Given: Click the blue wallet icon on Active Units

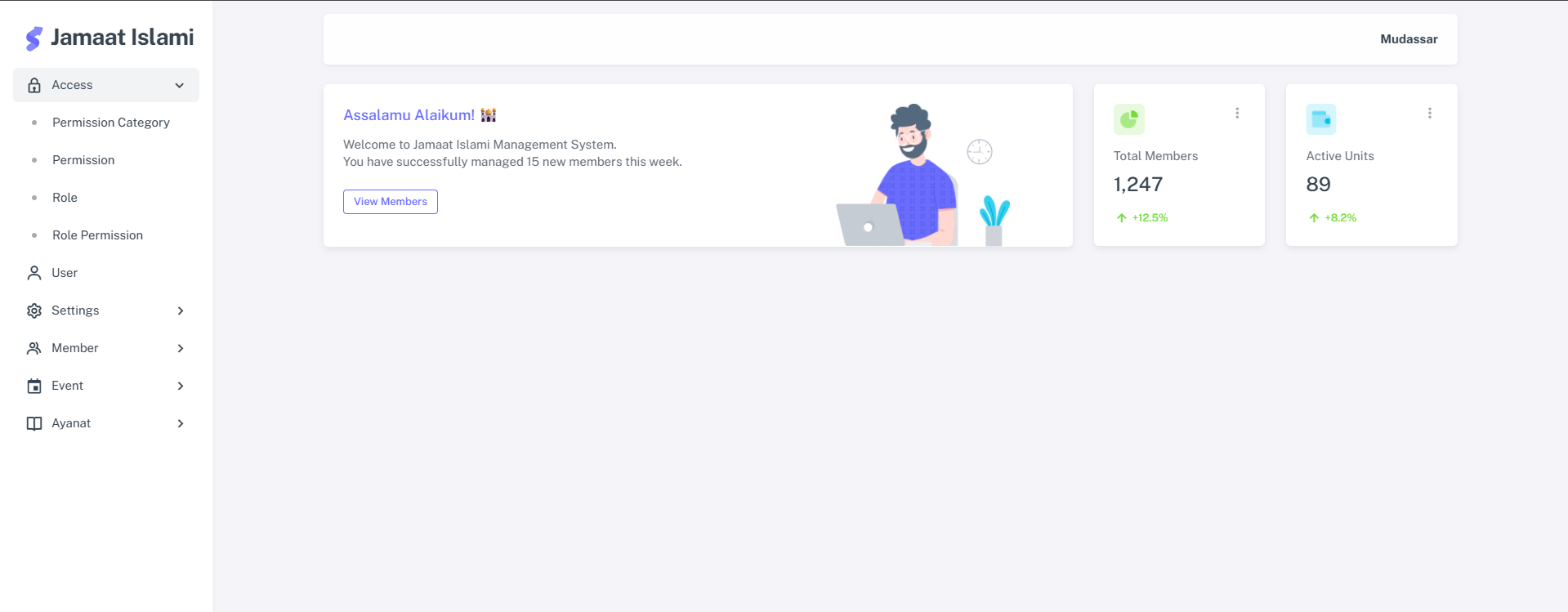Looking at the screenshot, I should [x=1321, y=119].
